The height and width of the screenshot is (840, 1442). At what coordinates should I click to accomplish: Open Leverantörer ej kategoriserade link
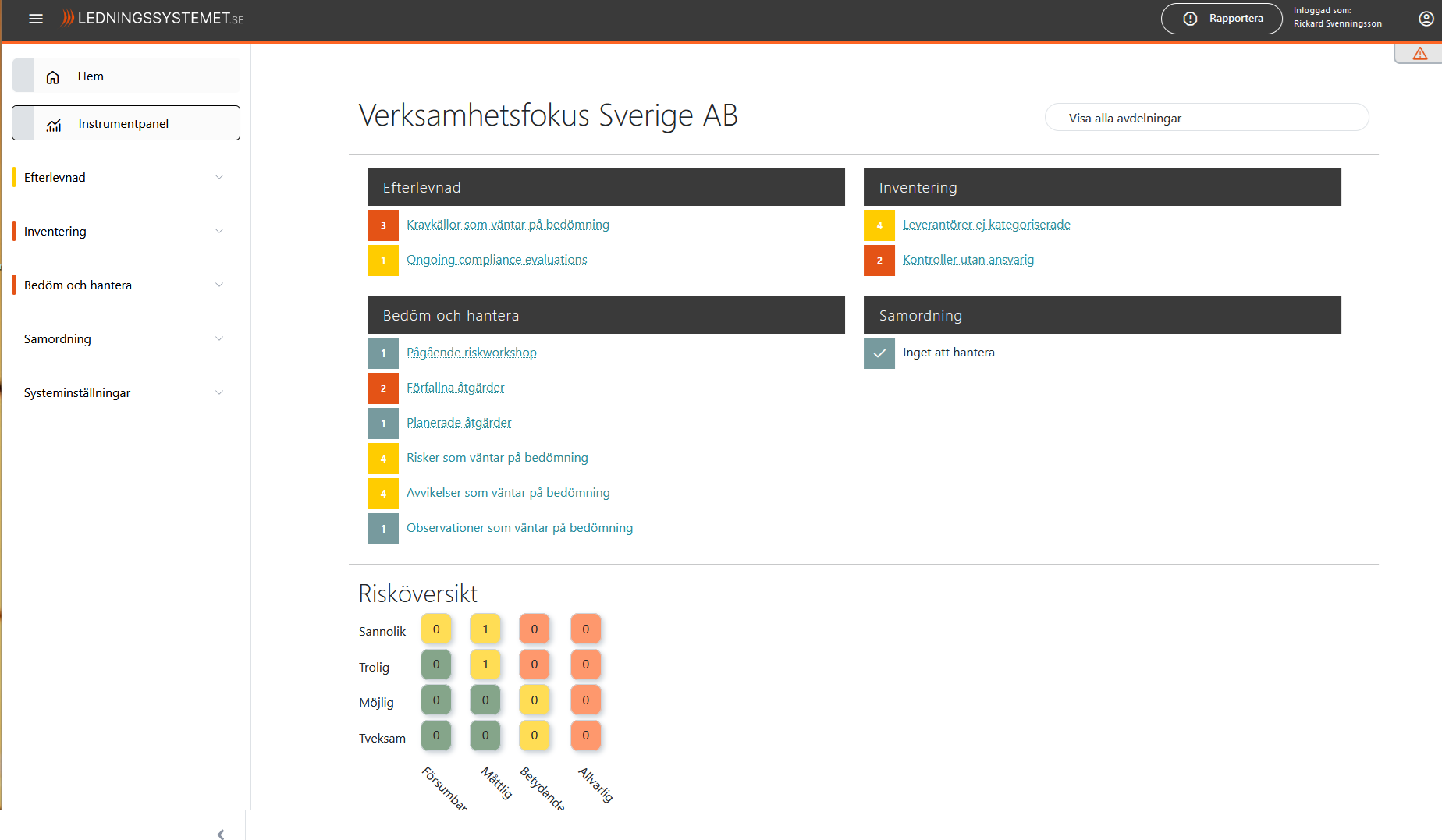[986, 225]
